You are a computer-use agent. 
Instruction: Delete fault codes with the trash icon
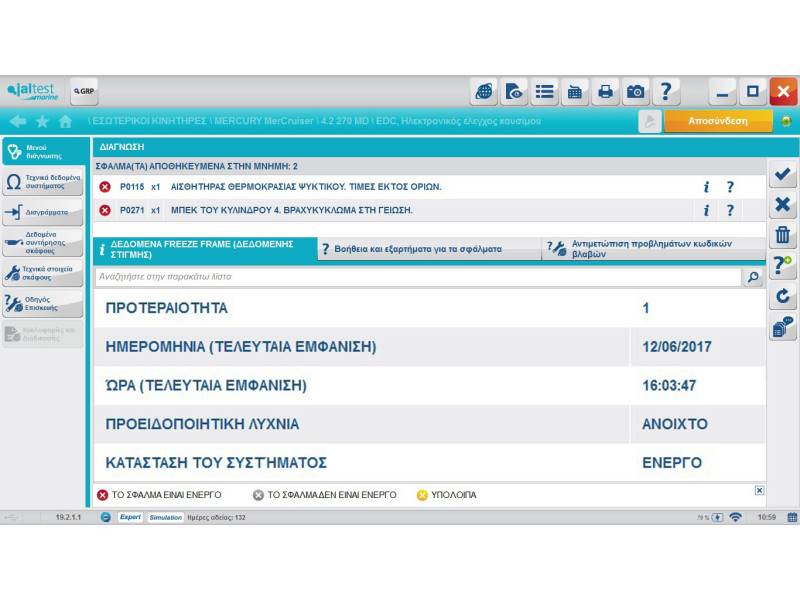click(783, 236)
